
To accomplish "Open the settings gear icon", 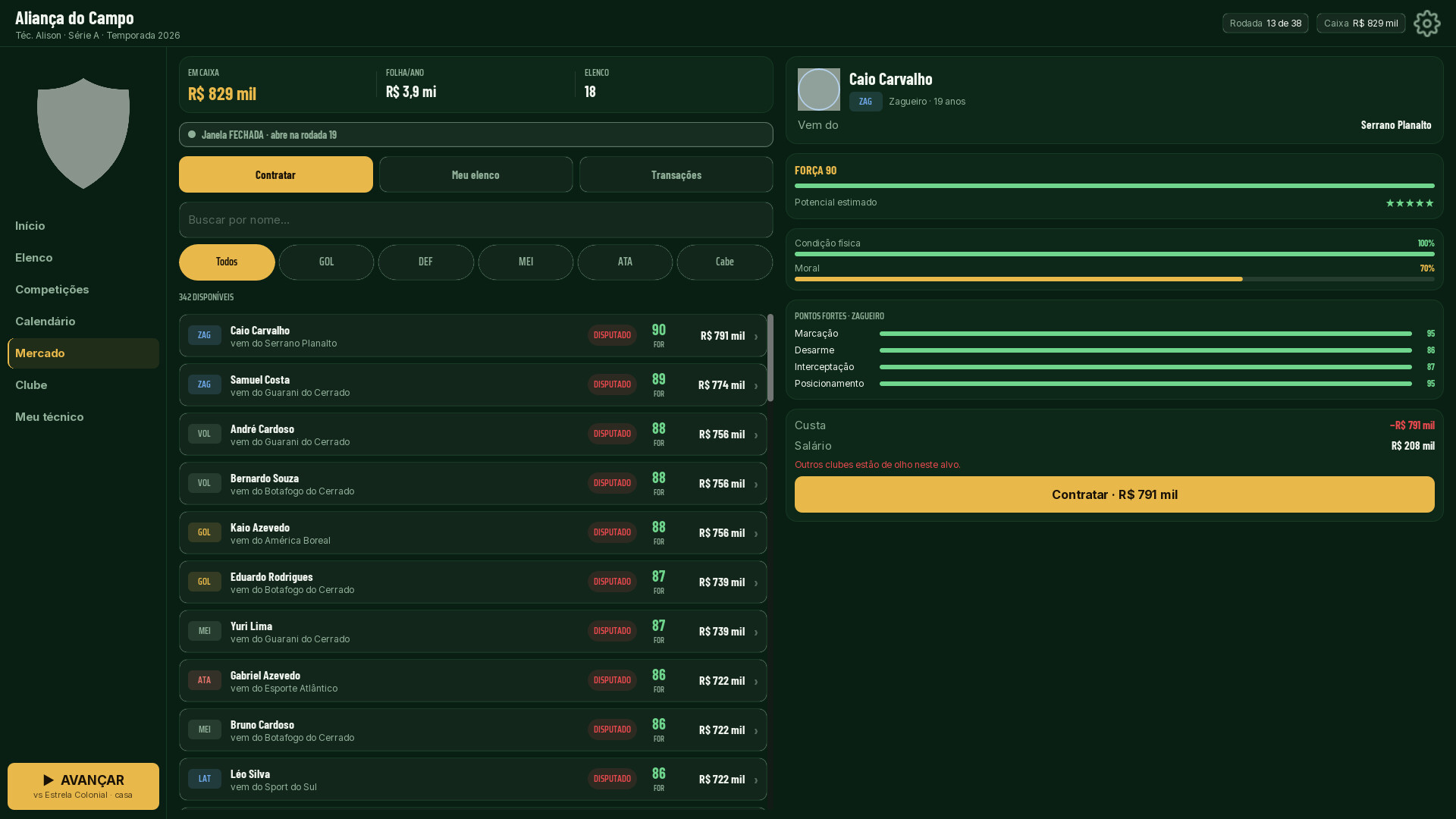I will pos(1426,24).
